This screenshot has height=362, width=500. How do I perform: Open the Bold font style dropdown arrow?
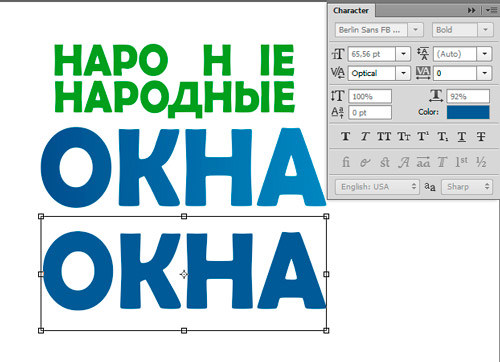click(x=485, y=30)
